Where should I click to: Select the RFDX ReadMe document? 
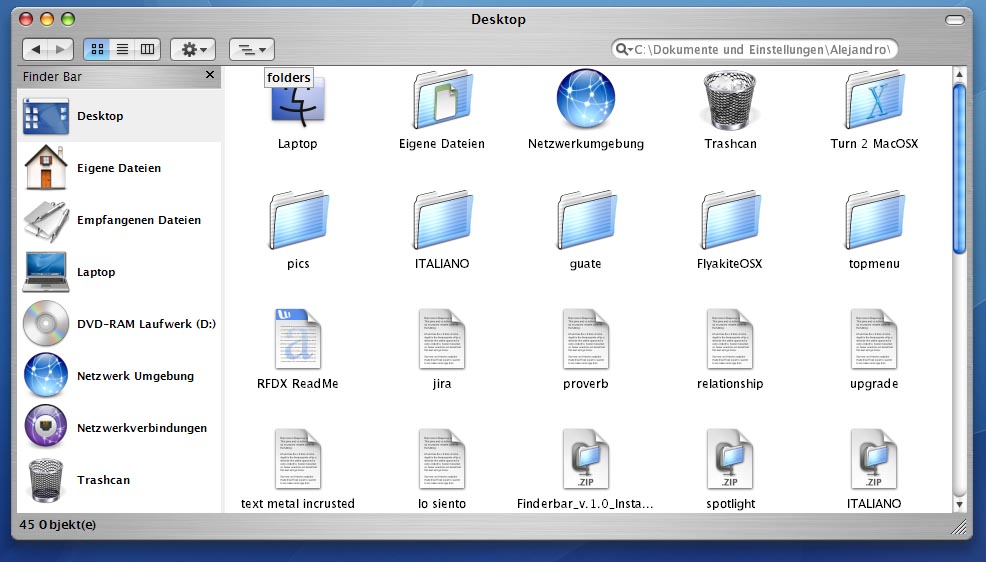[298, 339]
